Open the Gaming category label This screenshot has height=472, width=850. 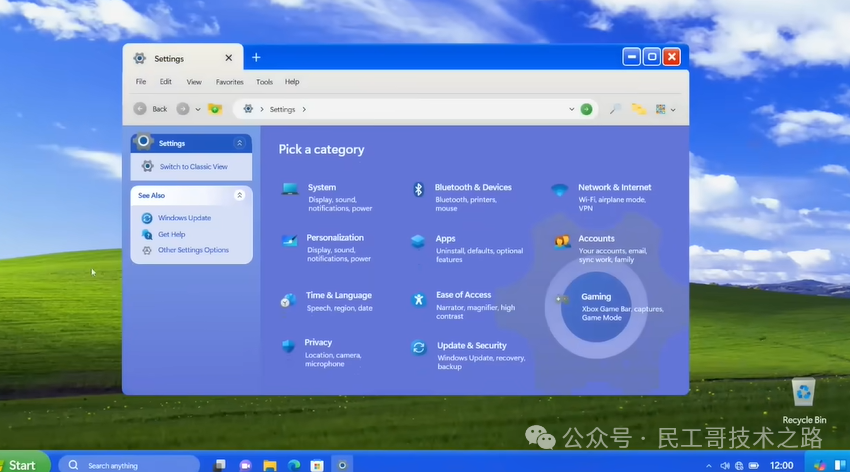click(596, 296)
